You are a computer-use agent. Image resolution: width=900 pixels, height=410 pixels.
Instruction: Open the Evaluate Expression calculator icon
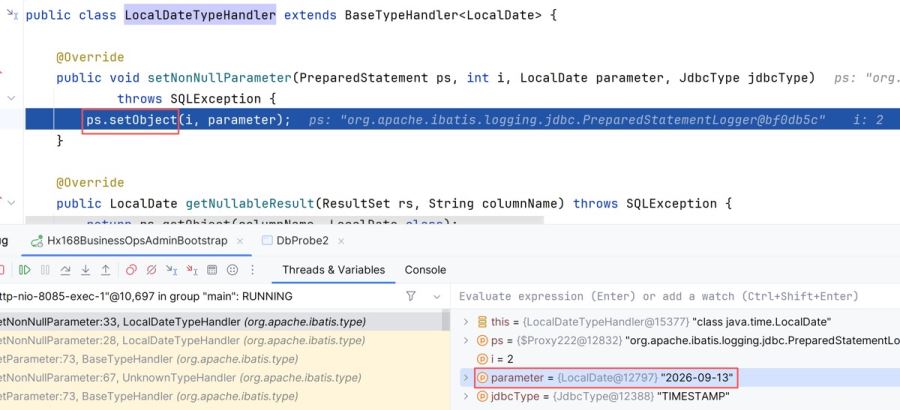212,270
